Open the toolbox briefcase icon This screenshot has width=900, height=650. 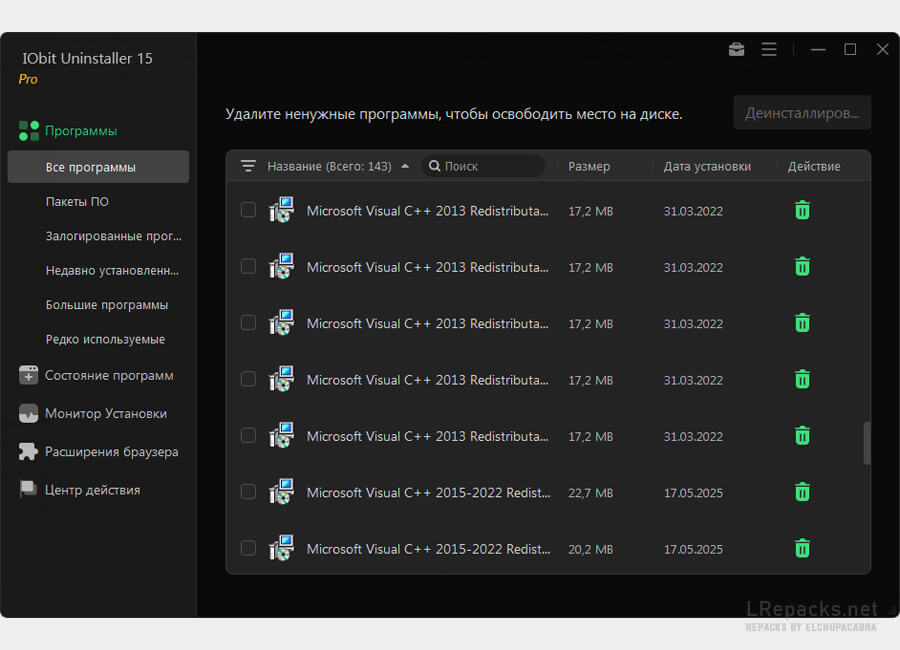pyautogui.click(x=736, y=49)
